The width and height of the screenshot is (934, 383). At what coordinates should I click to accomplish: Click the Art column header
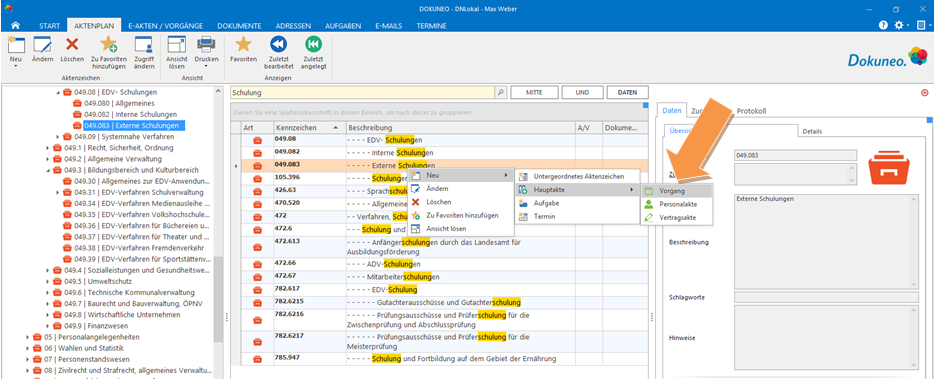257,128
